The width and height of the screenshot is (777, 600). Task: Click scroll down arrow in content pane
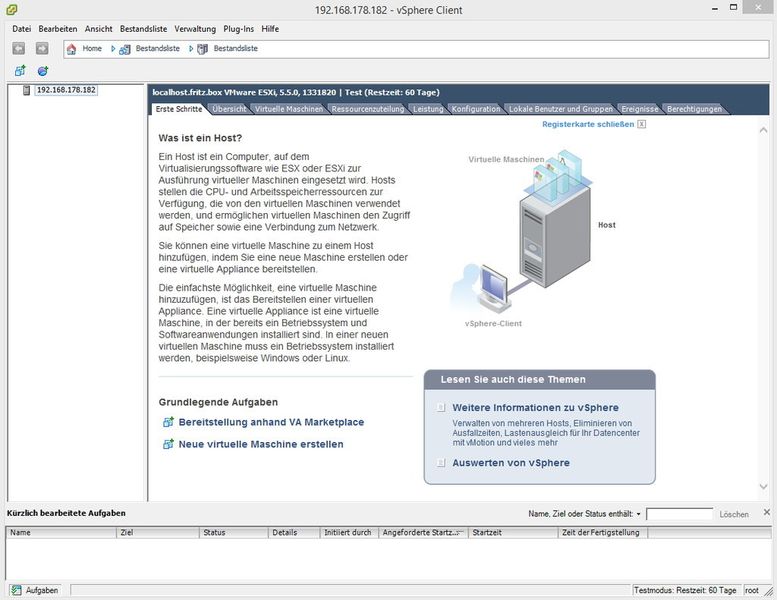[763, 487]
